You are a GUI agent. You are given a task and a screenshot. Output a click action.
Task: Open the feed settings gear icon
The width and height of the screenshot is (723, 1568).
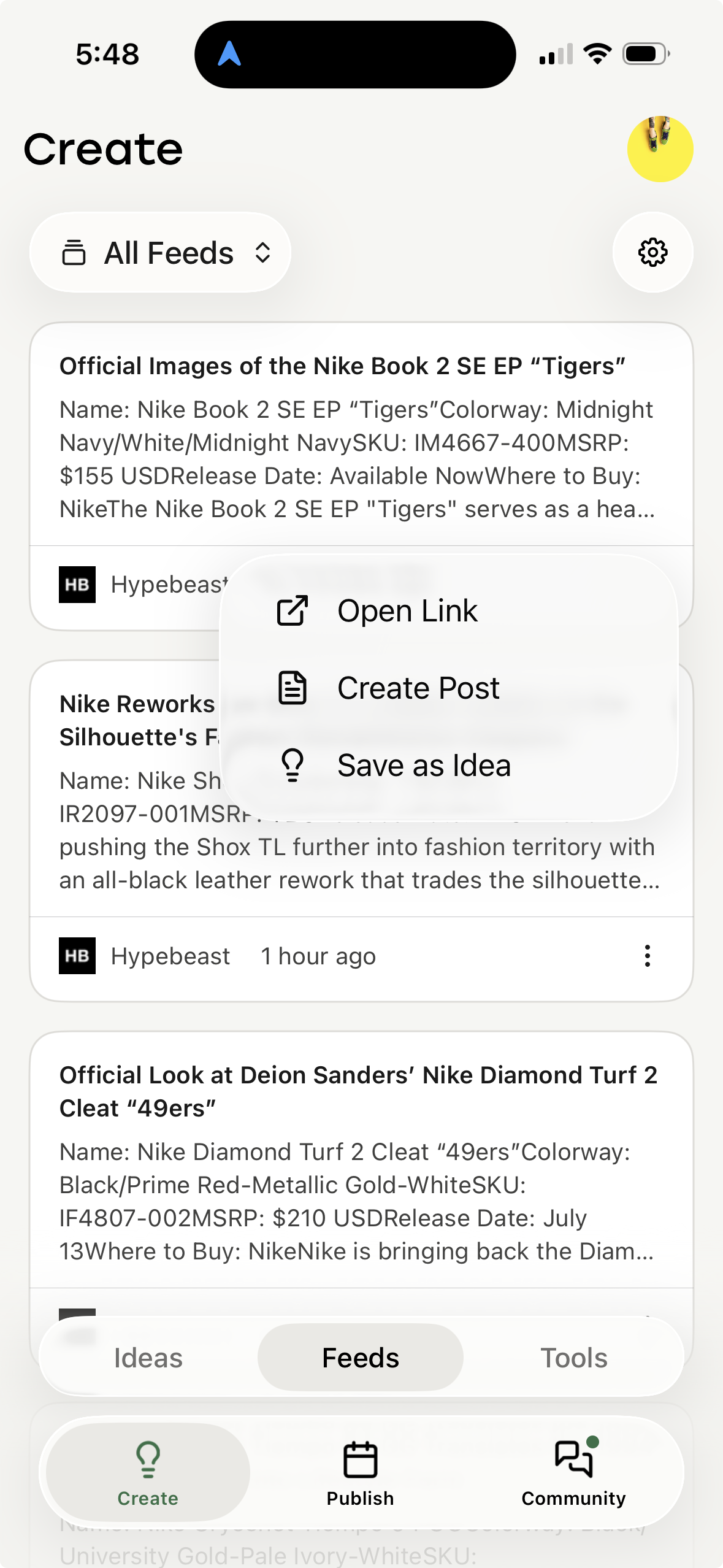point(652,252)
